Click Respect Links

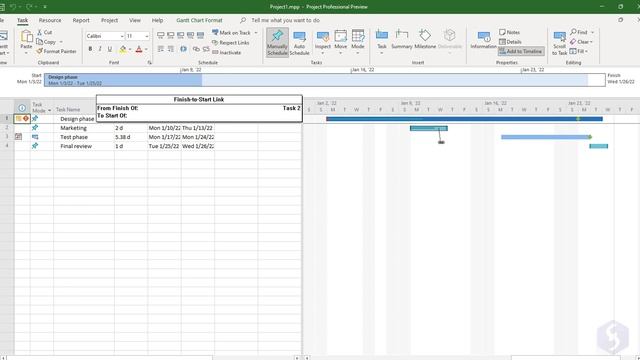(x=231, y=42)
